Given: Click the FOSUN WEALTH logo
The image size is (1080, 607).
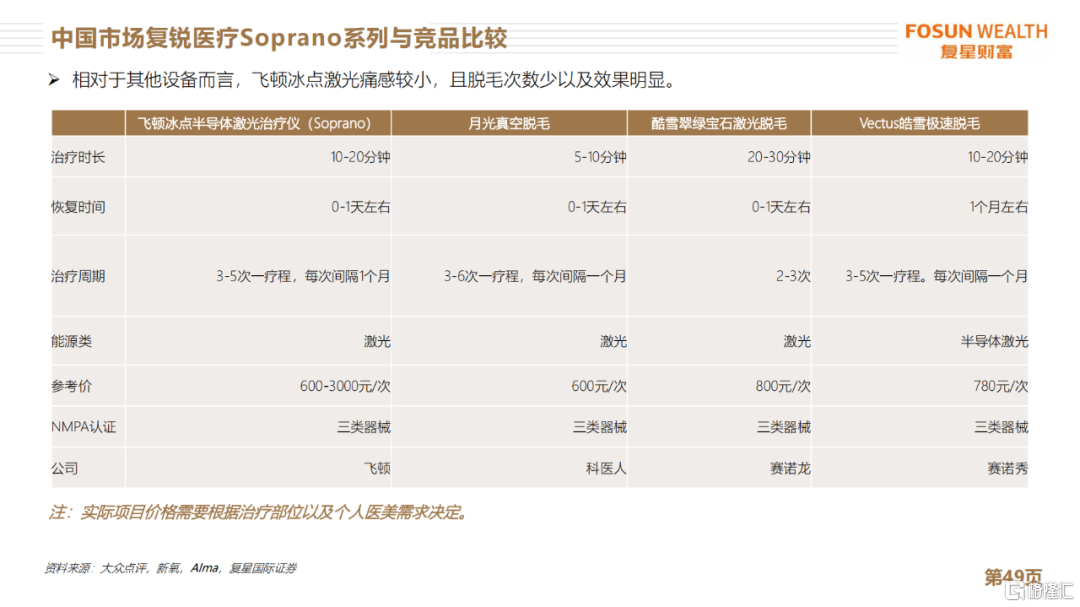Looking at the screenshot, I should (976, 41).
